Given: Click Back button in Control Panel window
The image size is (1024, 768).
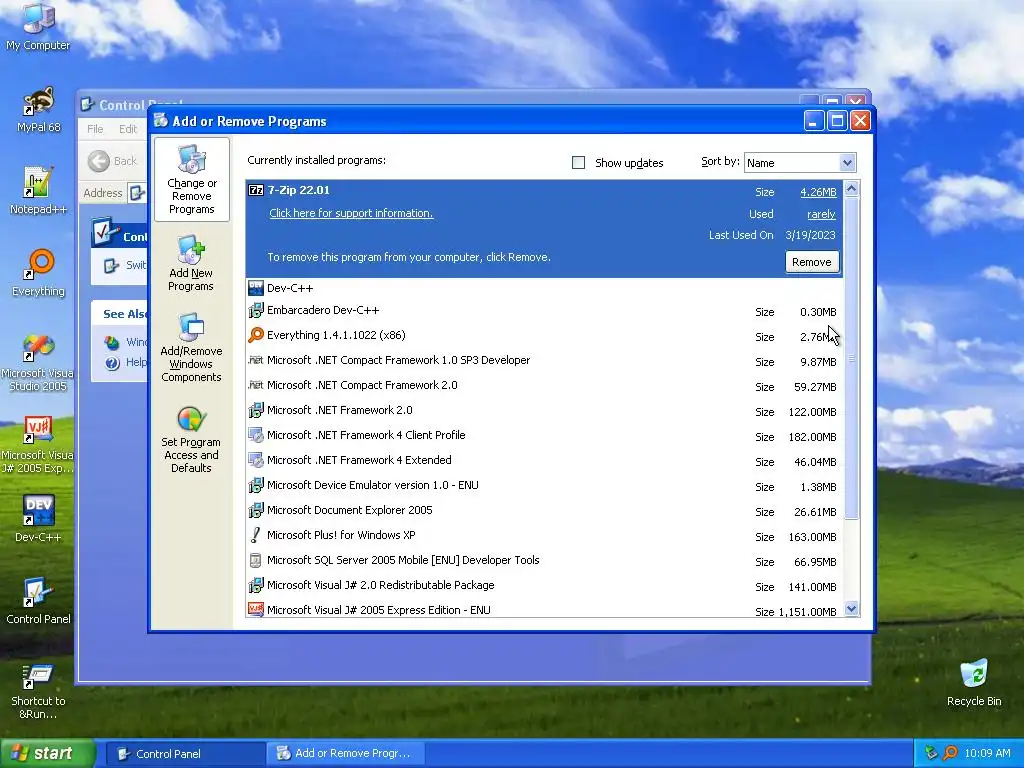Looking at the screenshot, I should coord(113,161).
